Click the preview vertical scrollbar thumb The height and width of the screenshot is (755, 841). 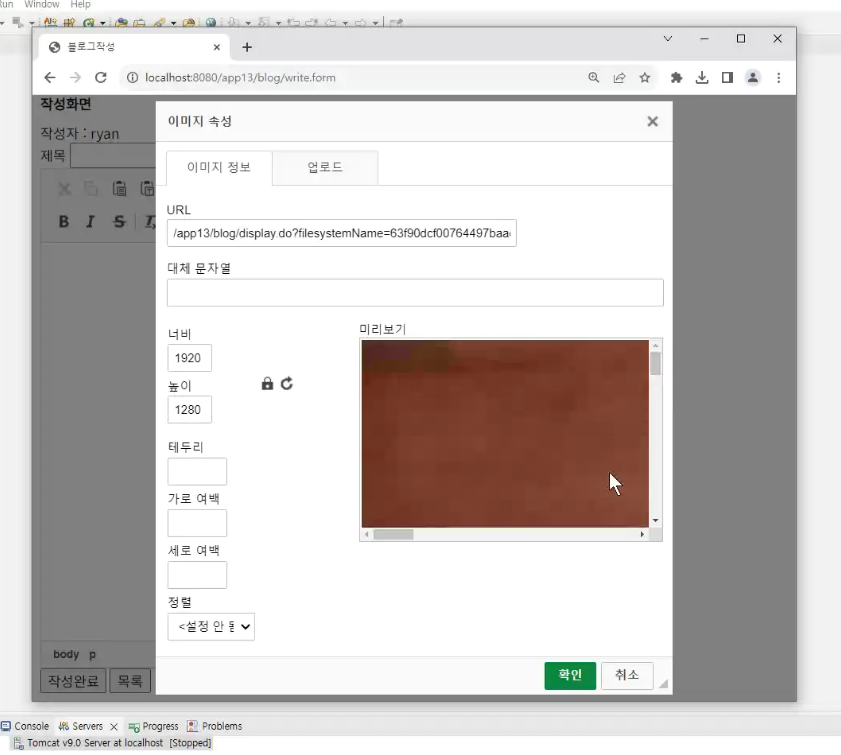tap(655, 364)
